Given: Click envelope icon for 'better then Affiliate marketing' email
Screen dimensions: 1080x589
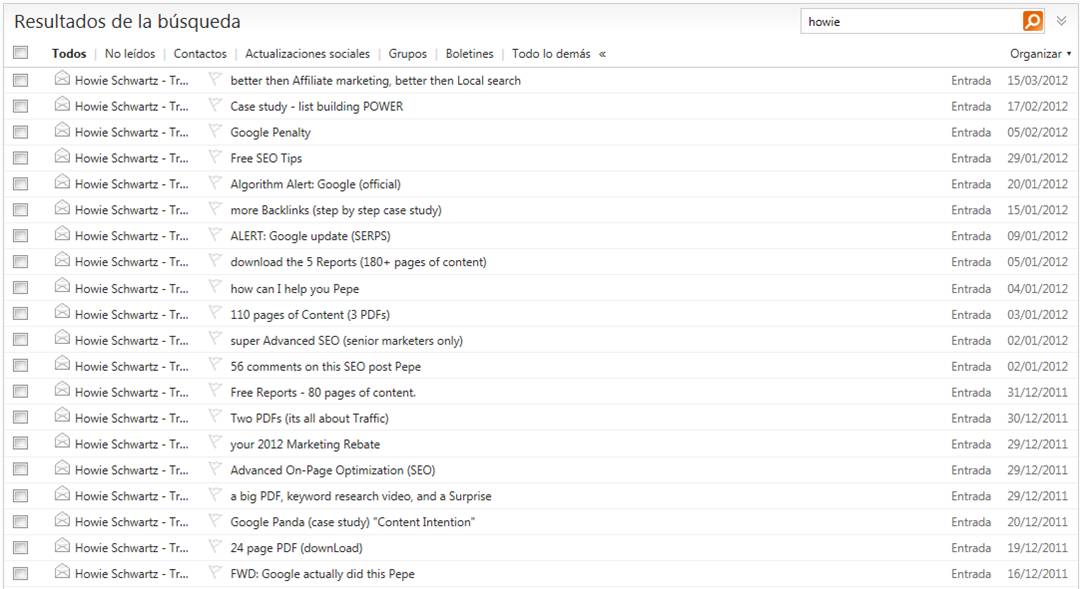Looking at the screenshot, I should pos(62,78).
